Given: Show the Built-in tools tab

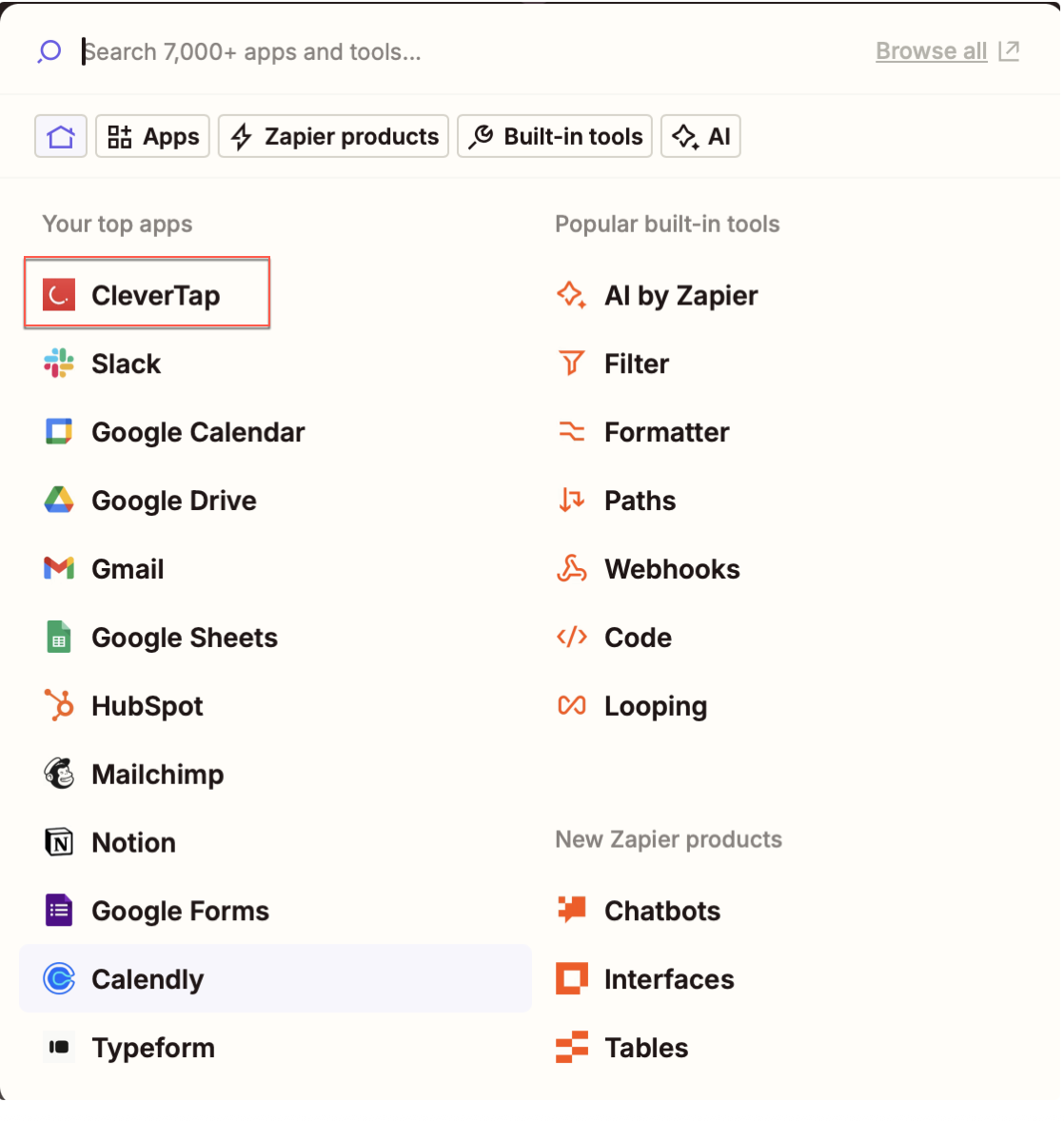Looking at the screenshot, I should pos(555,136).
